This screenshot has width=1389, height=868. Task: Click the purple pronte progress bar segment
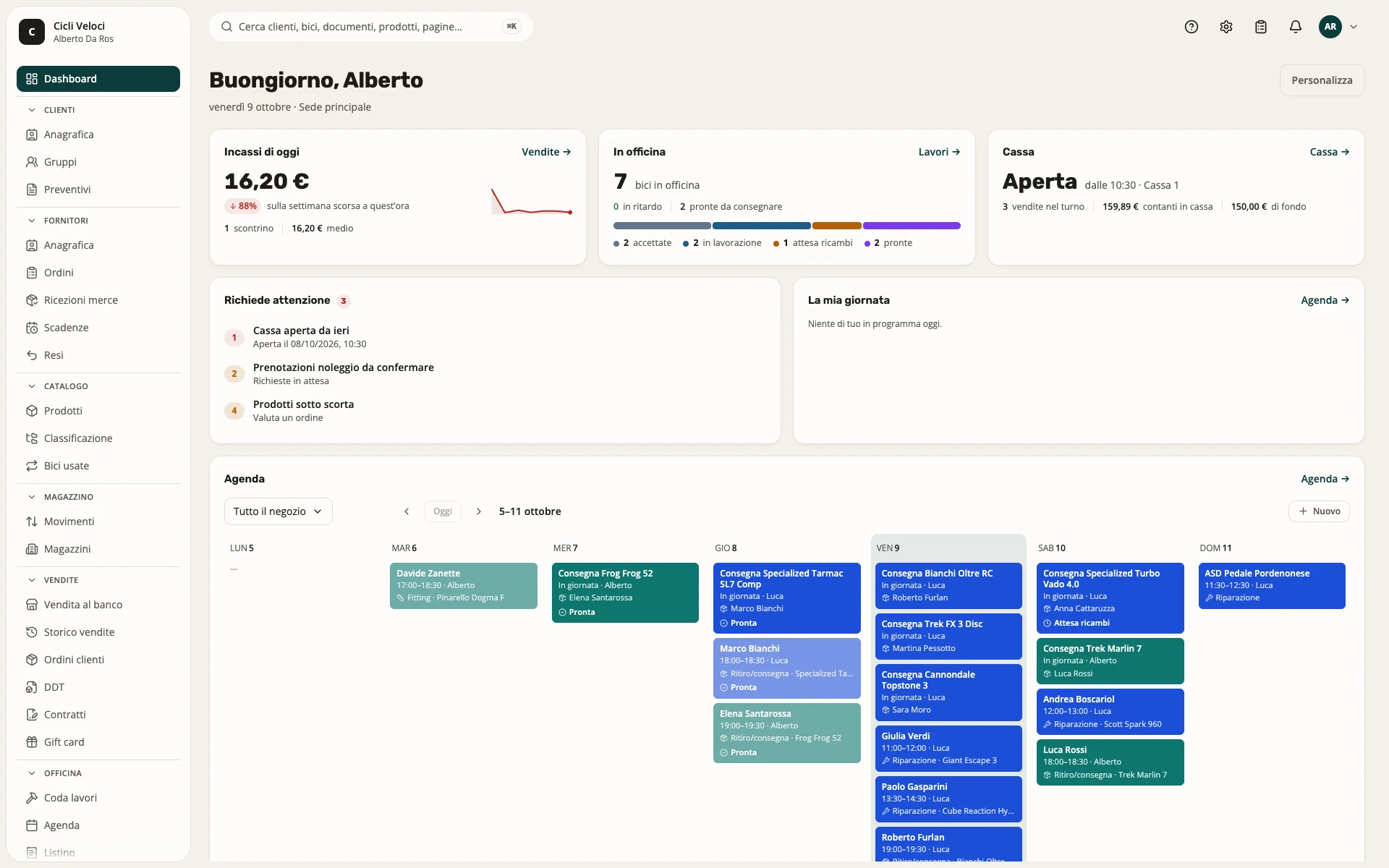point(912,226)
